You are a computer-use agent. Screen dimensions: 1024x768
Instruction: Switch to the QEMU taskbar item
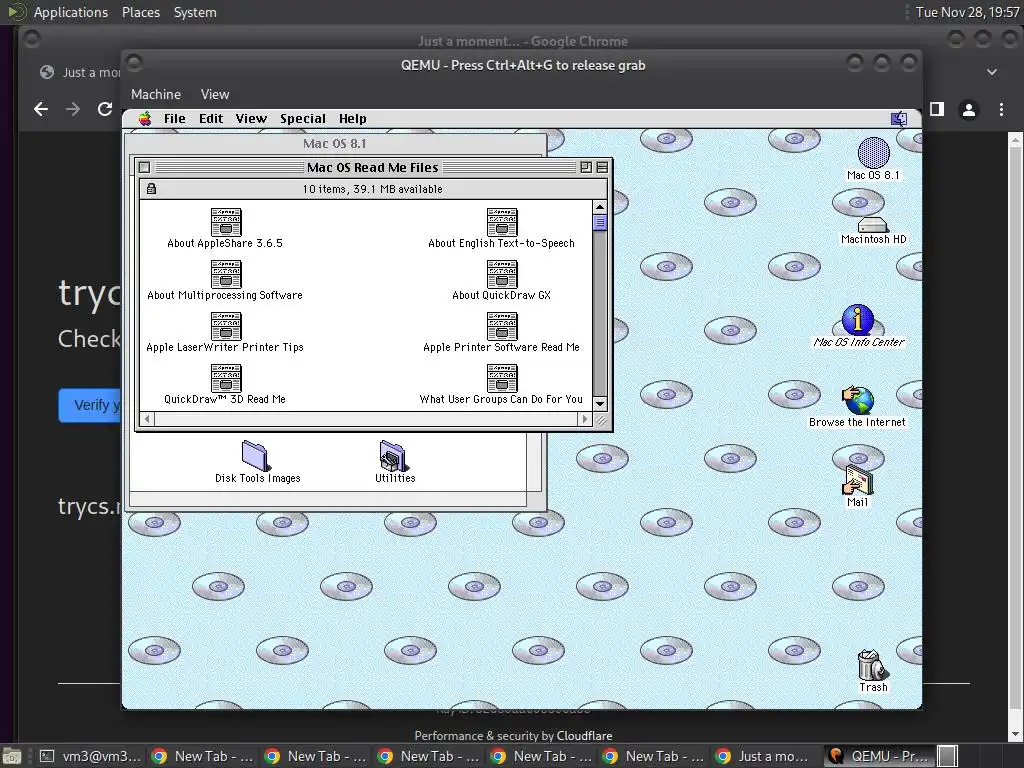(879, 756)
